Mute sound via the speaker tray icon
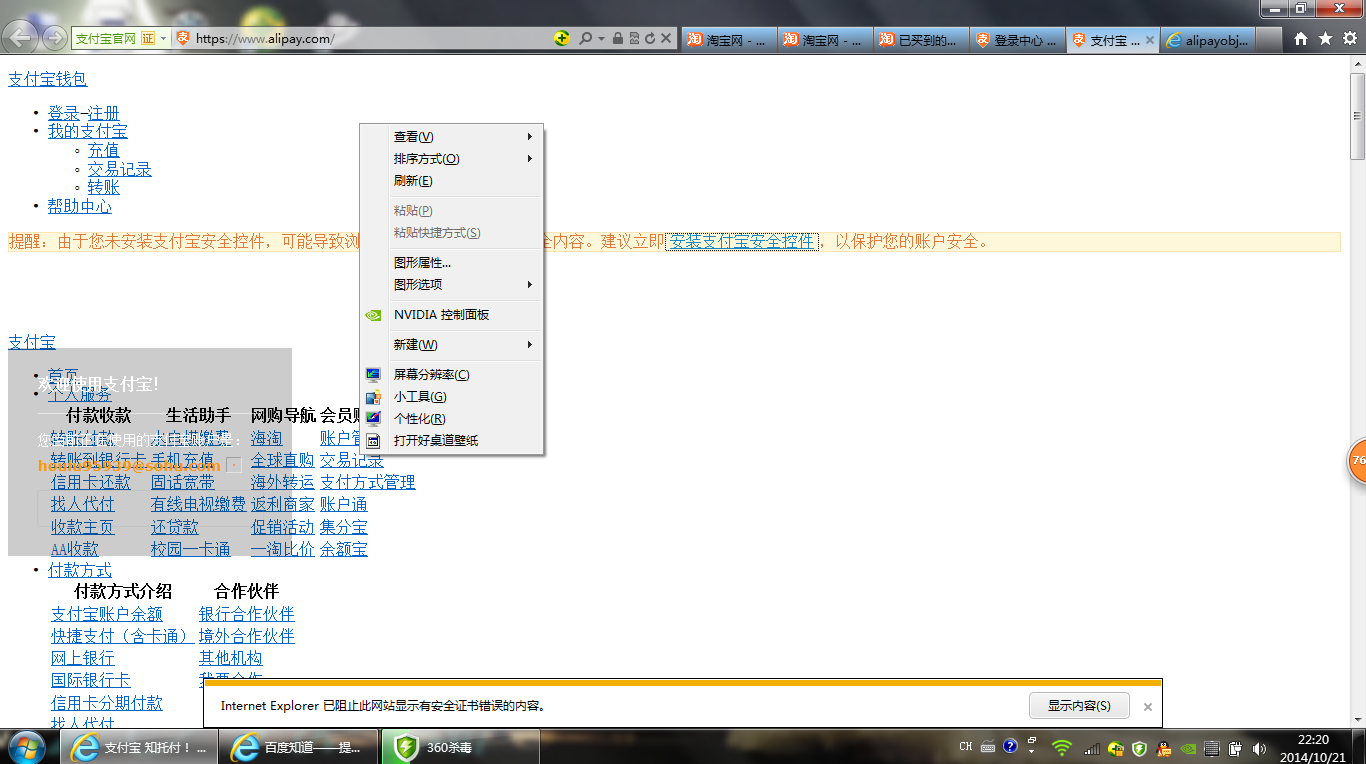Image resolution: width=1366 pixels, height=764 pixels. (x=1259, y=746)
